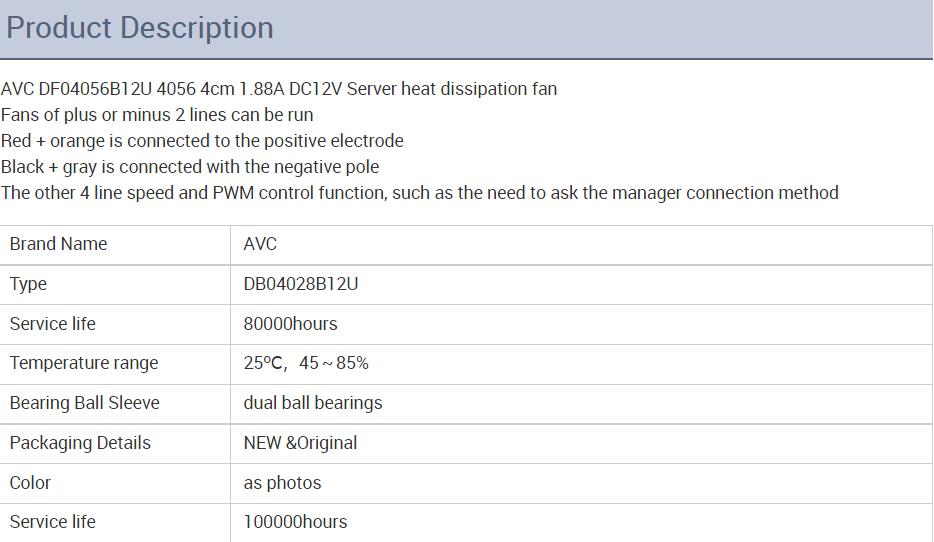Click the PWM control function sentence
Screen dimensions: 934x542
pyautogui.click(x=420, y=193)
